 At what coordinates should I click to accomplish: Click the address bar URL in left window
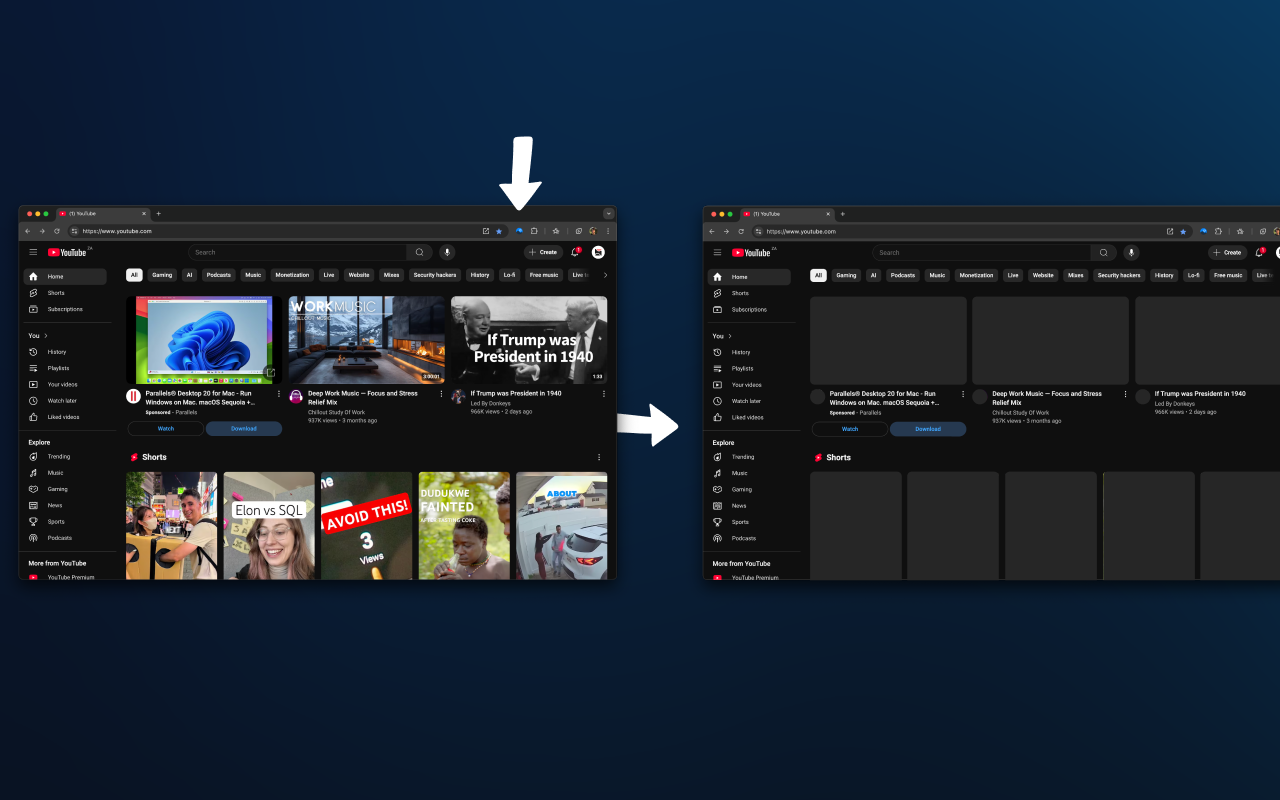117,231
